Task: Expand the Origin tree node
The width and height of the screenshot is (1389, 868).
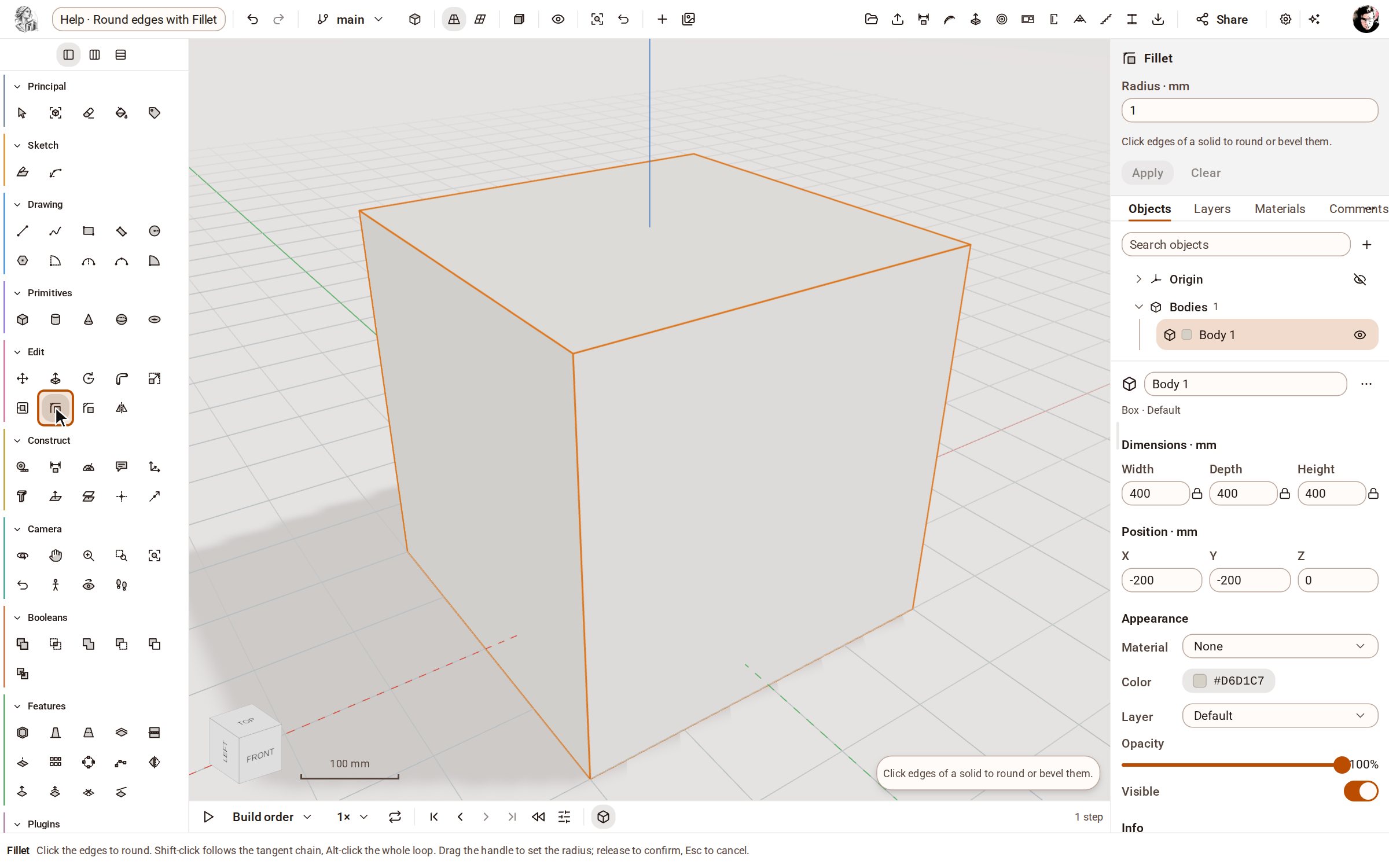Action: coord(1138,279)
